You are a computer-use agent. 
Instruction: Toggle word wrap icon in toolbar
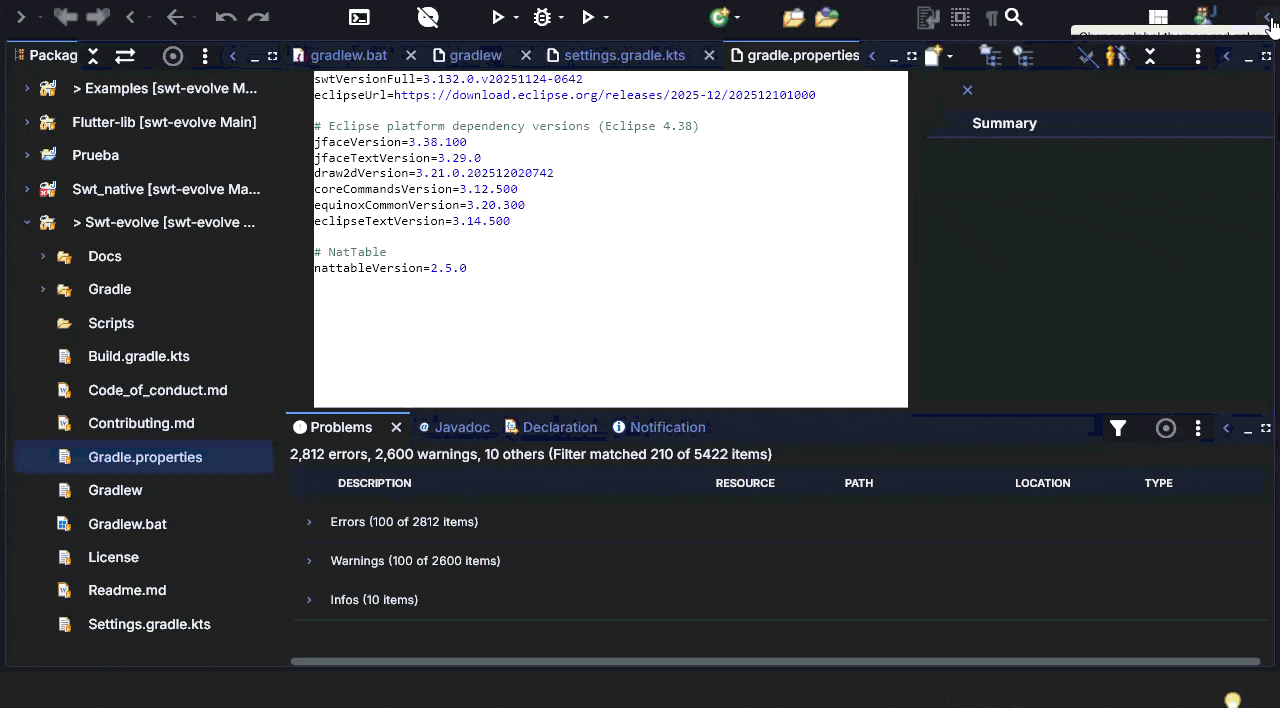click(x=928, y=17)
